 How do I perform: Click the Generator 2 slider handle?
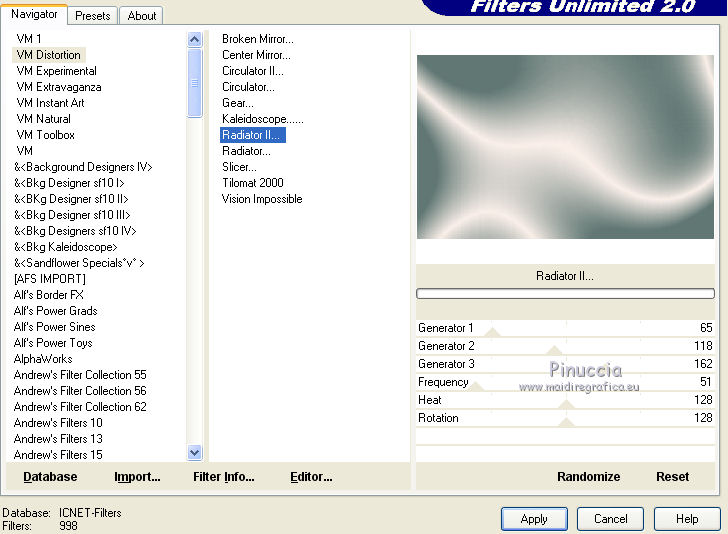pyautogui.click(x=554, y=350)
